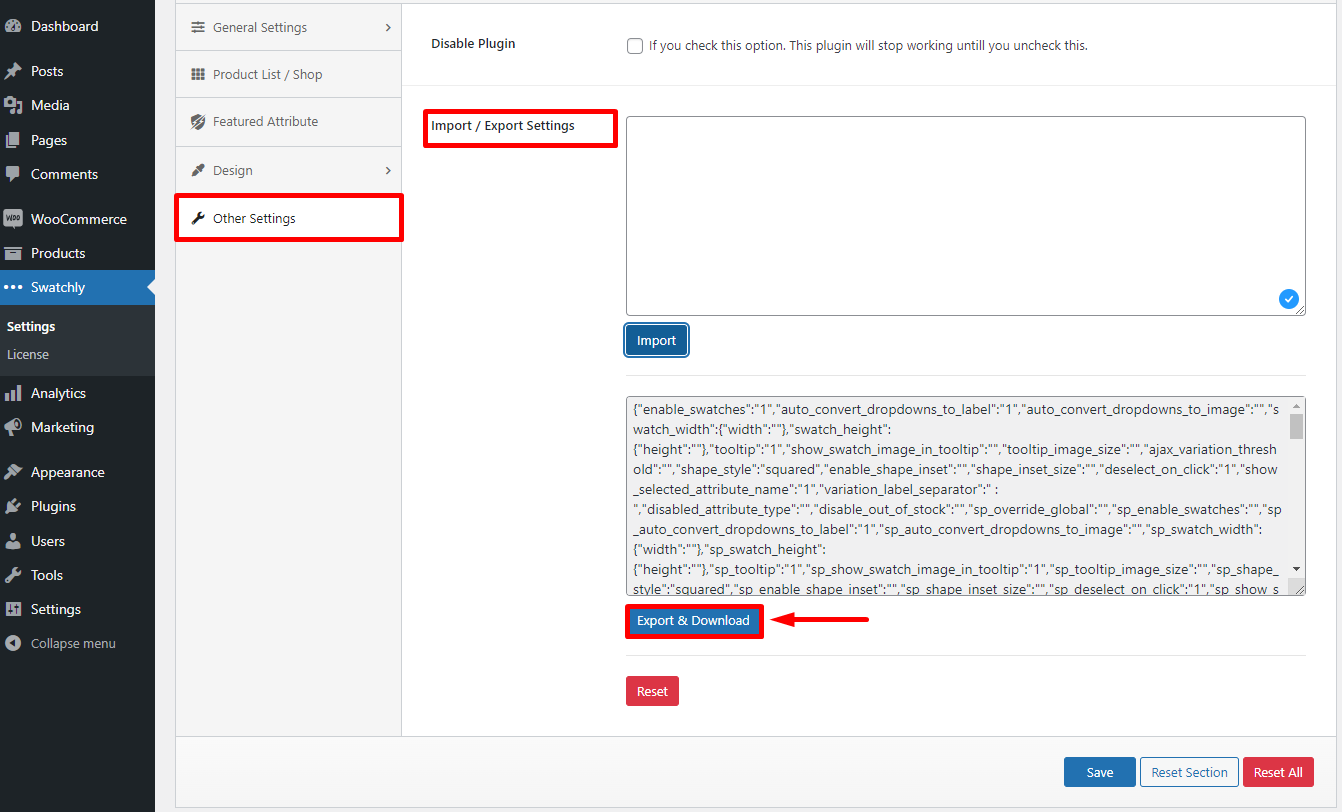Click the Appearance paintbrush icon
The image size is (1342, 812).
point(13,472)
